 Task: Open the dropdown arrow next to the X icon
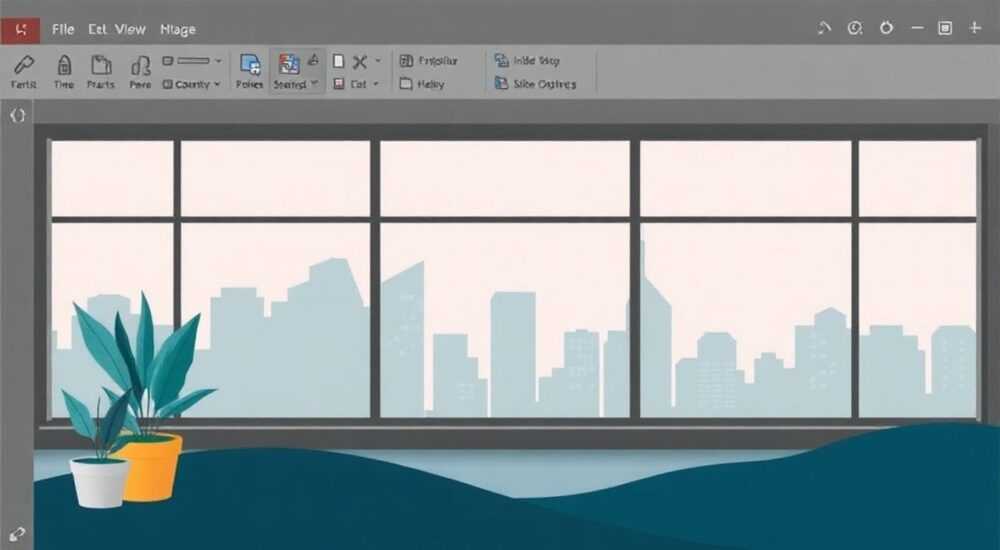coord(378,61)
